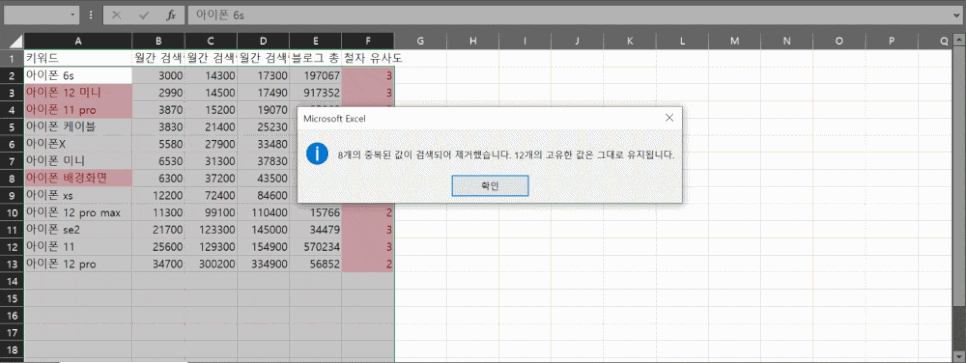This screenshot has height=363, width=966.
Task: Select the cell with value 37200
Action: pos(211,178)
